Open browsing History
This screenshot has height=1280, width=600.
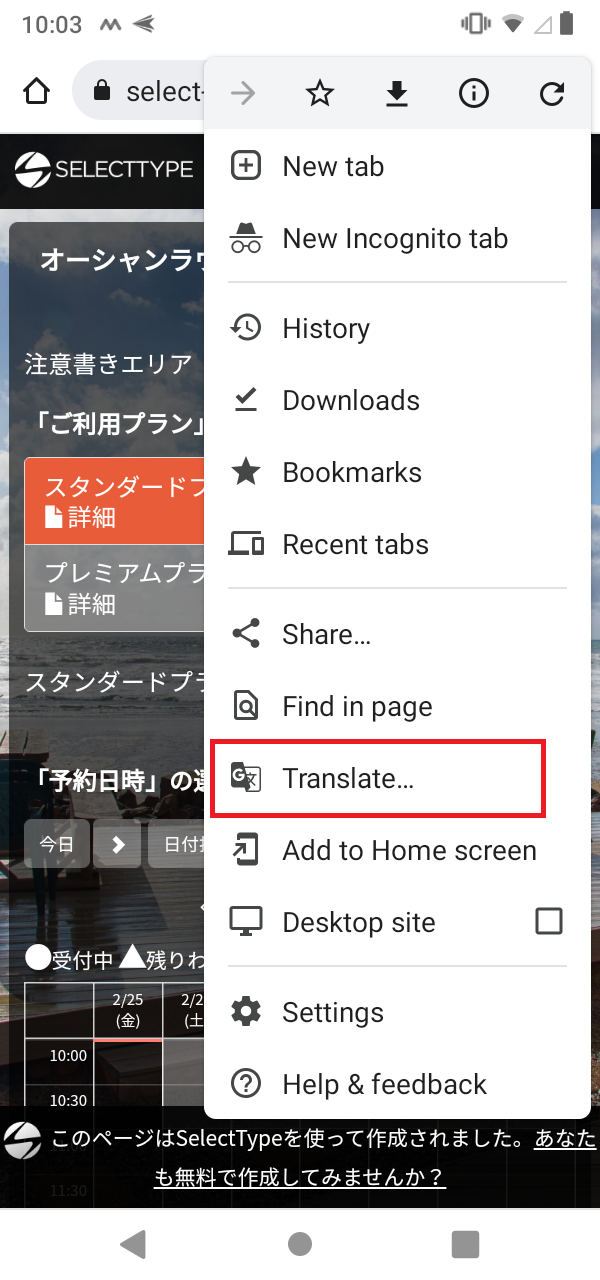326,328
